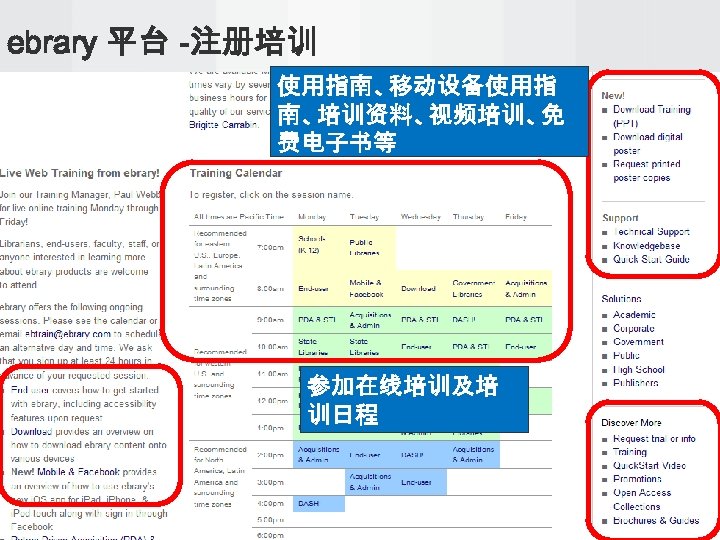
Task: Register for Wednesday 10:00am End-user session
Action: coord(416,347)
